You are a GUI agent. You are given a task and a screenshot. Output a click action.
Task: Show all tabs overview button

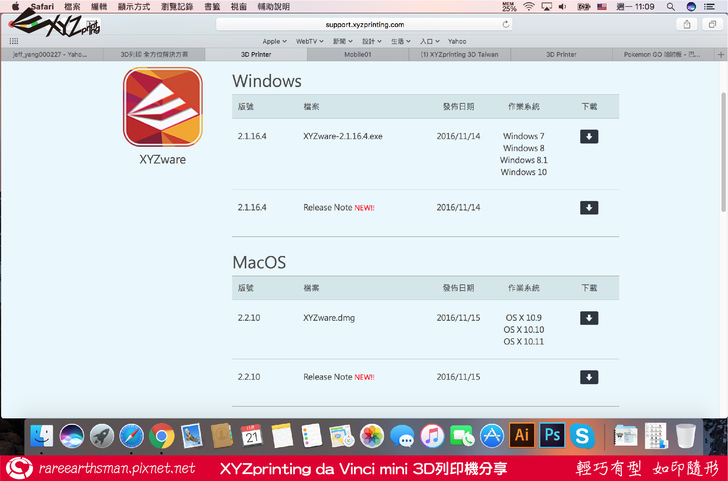(712, 25)
